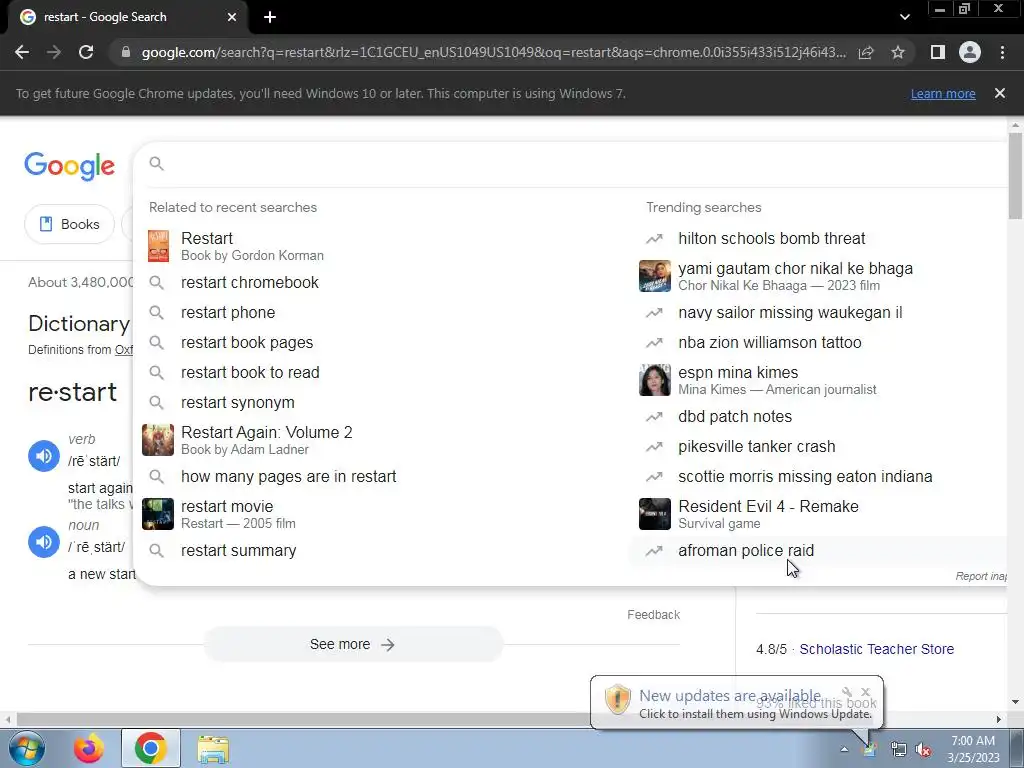The width and height of the screenshot is (1024, 768).
Task: Click the Restart book cover thumbnail
Action: coord(158,246)
